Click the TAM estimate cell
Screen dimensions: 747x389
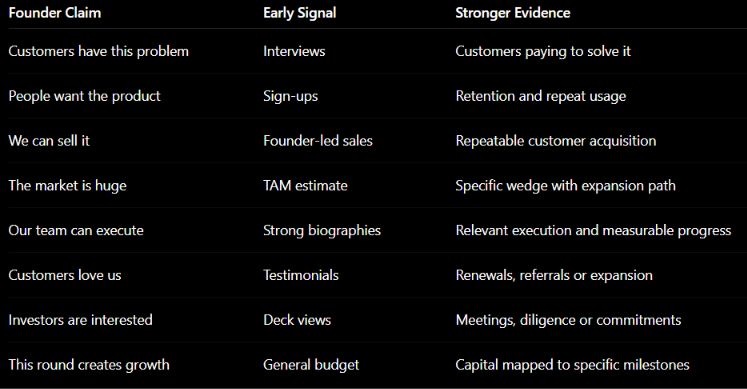coord(305,186)
